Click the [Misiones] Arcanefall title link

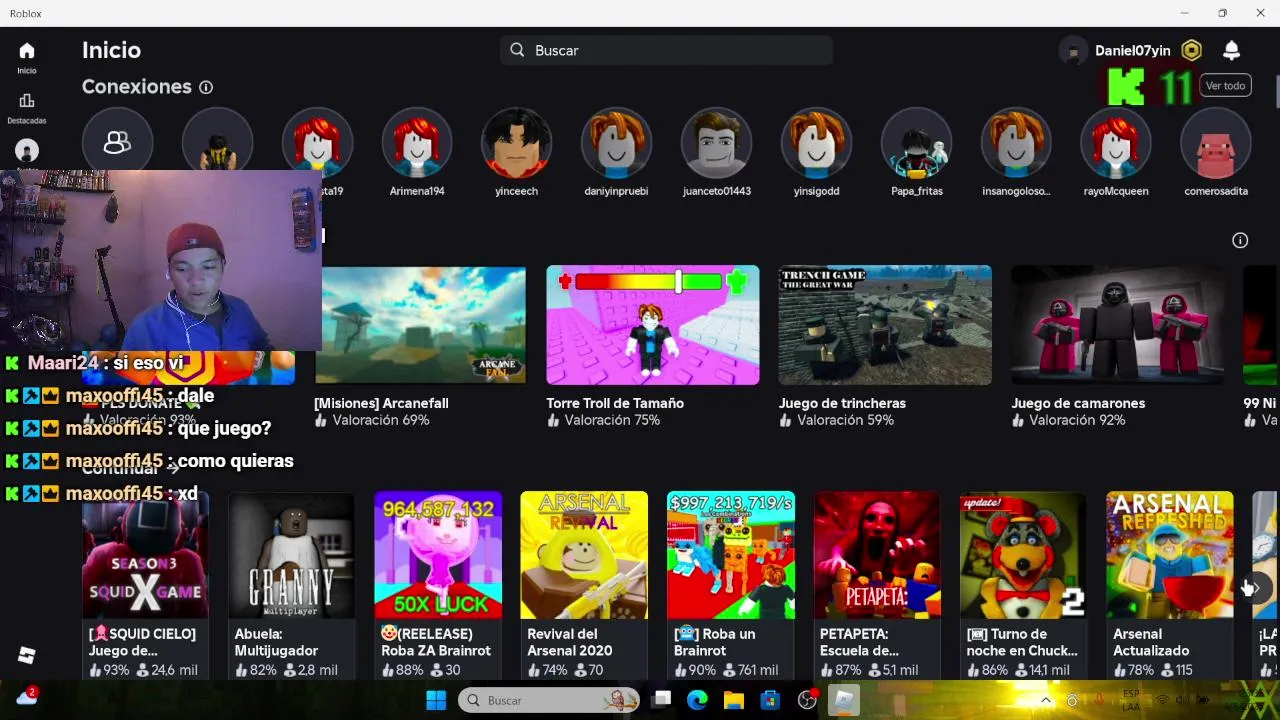click(x=381, y=403)
